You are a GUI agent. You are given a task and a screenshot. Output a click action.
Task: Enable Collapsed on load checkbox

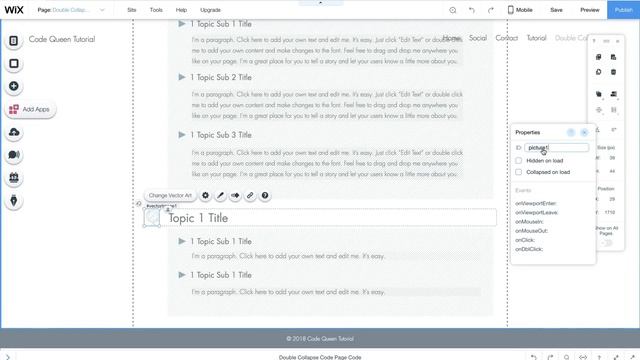click(x=518, y=172)
